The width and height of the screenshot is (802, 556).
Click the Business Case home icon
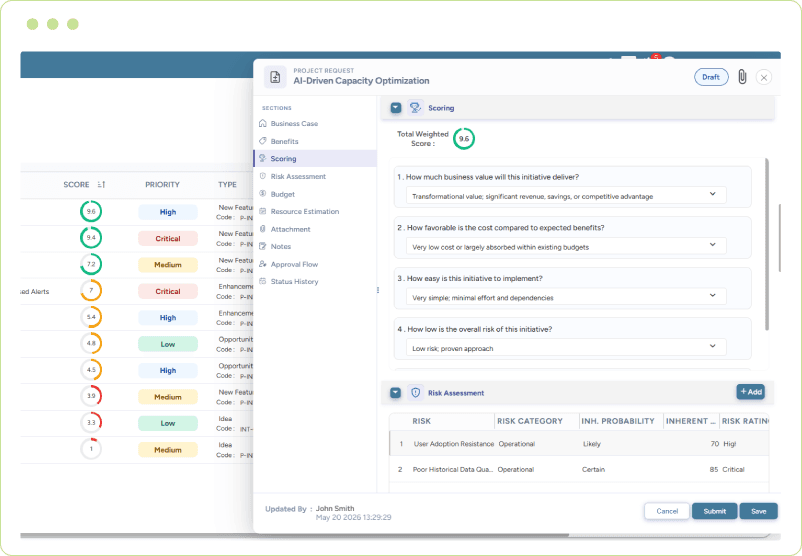click(x=263, y=123)
